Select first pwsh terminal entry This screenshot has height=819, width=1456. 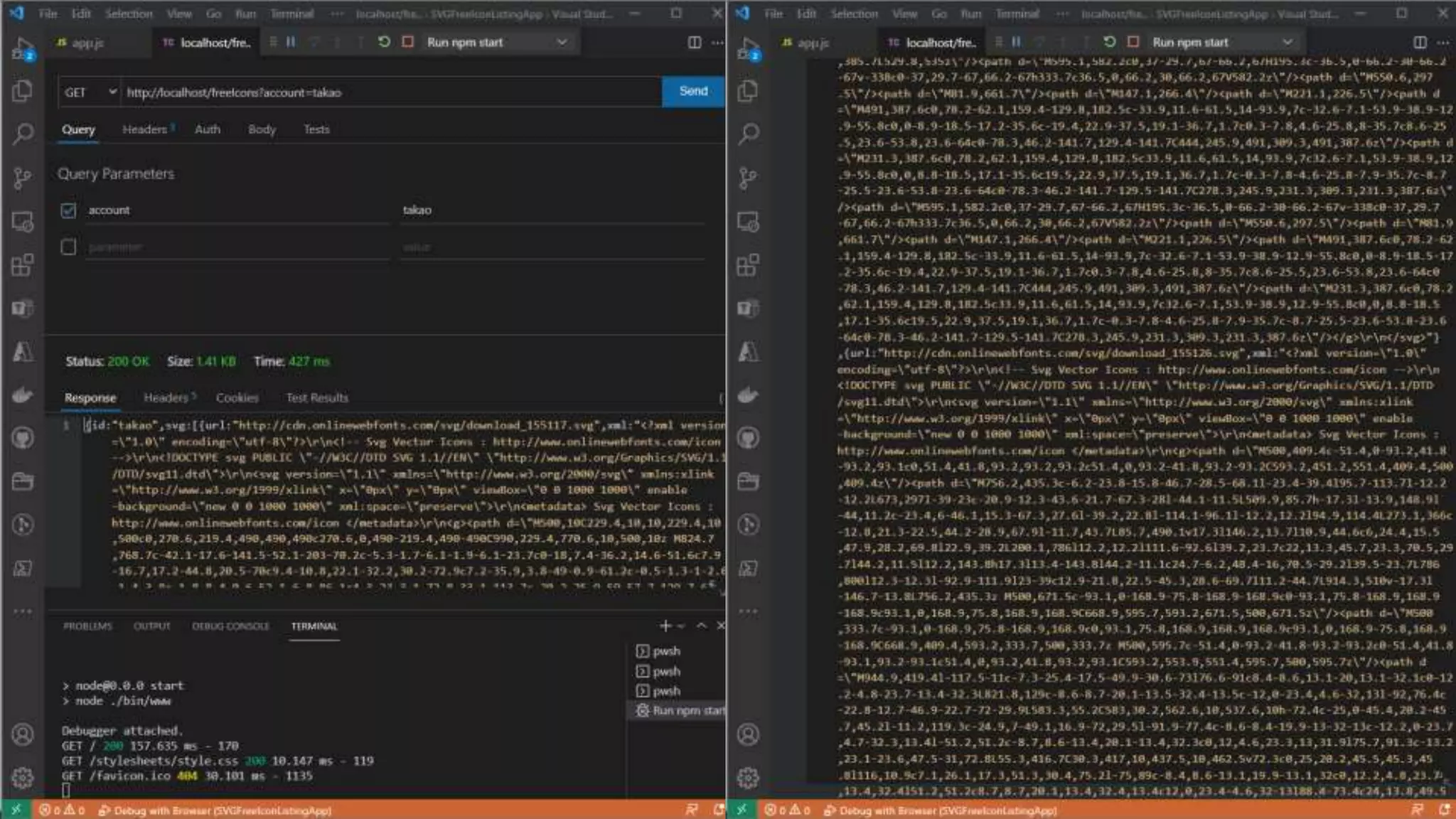tap(658, 651)
